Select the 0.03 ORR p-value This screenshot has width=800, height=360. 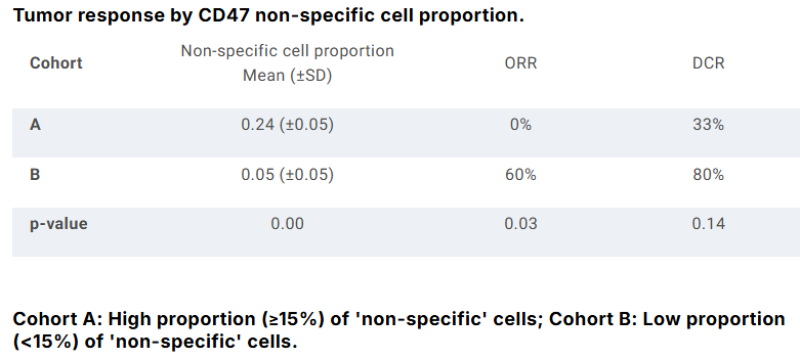coord(520,224)
